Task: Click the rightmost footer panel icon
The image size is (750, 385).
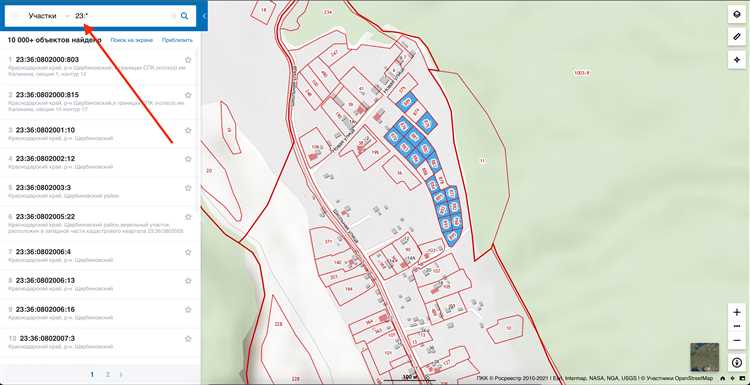Action: [x=742, y=378]
